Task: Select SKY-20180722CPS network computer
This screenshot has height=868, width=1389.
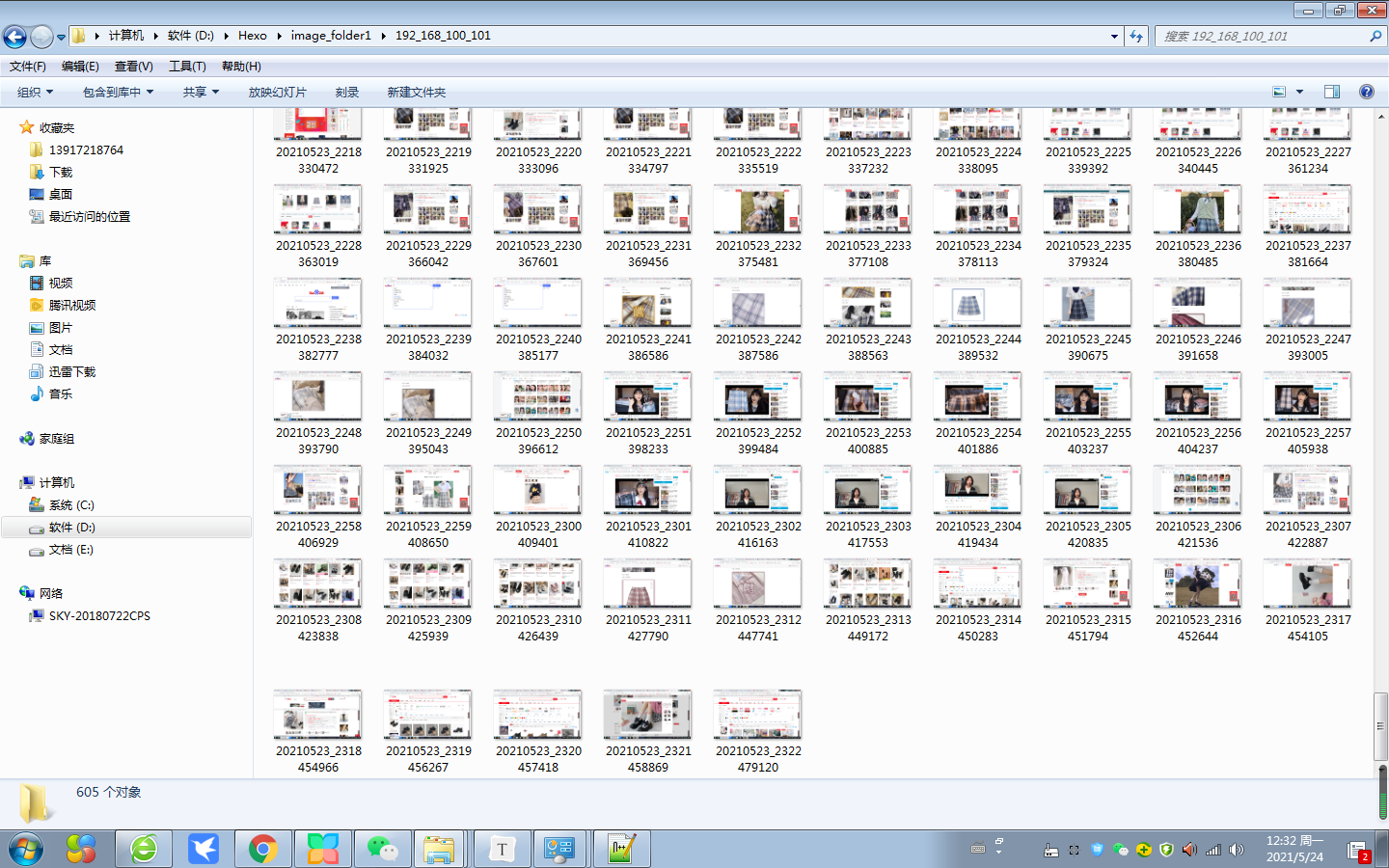Action: pos(99,615)
